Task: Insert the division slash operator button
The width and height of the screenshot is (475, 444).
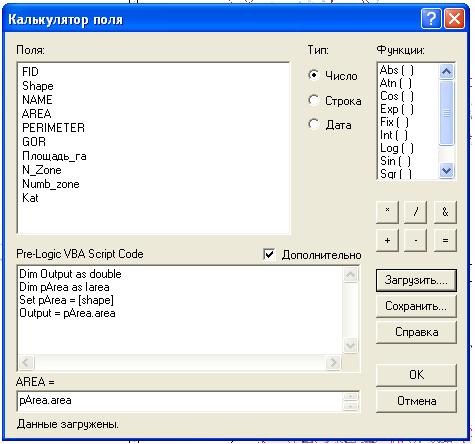Action: [x=415, y=212]
